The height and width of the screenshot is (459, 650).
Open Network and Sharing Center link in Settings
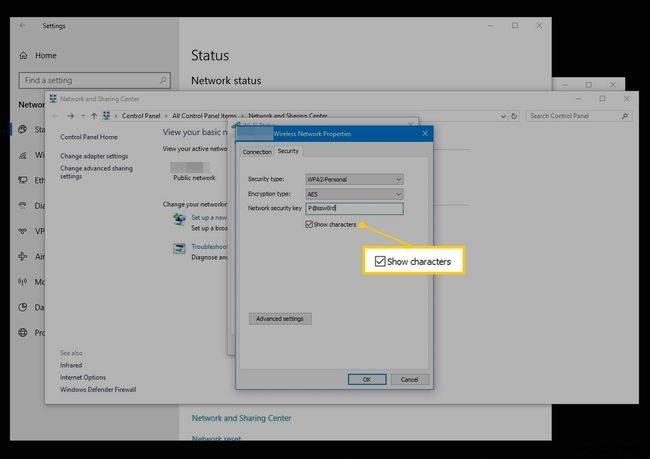(x=241, y=418)
